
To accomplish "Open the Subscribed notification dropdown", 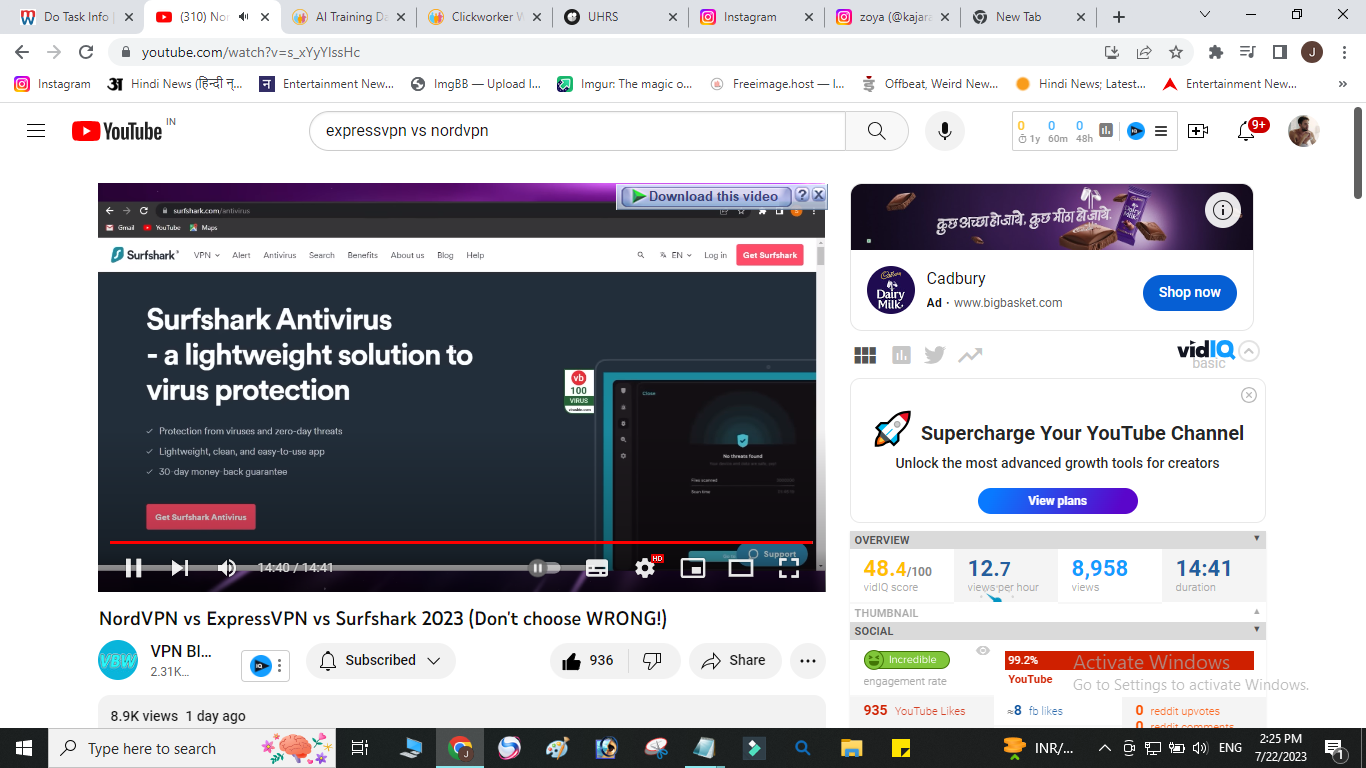I will point(381,661).
